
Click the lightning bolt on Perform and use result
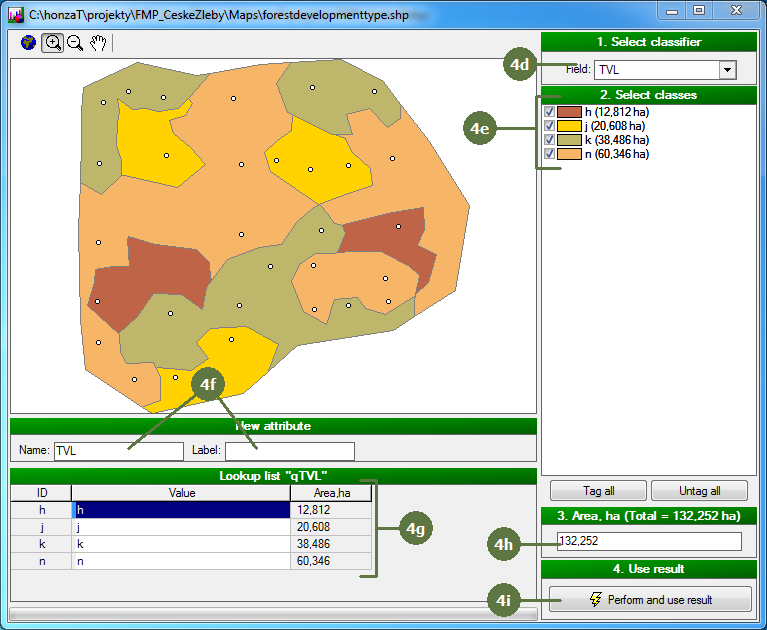pyautogui.click(x=596, y=600)
